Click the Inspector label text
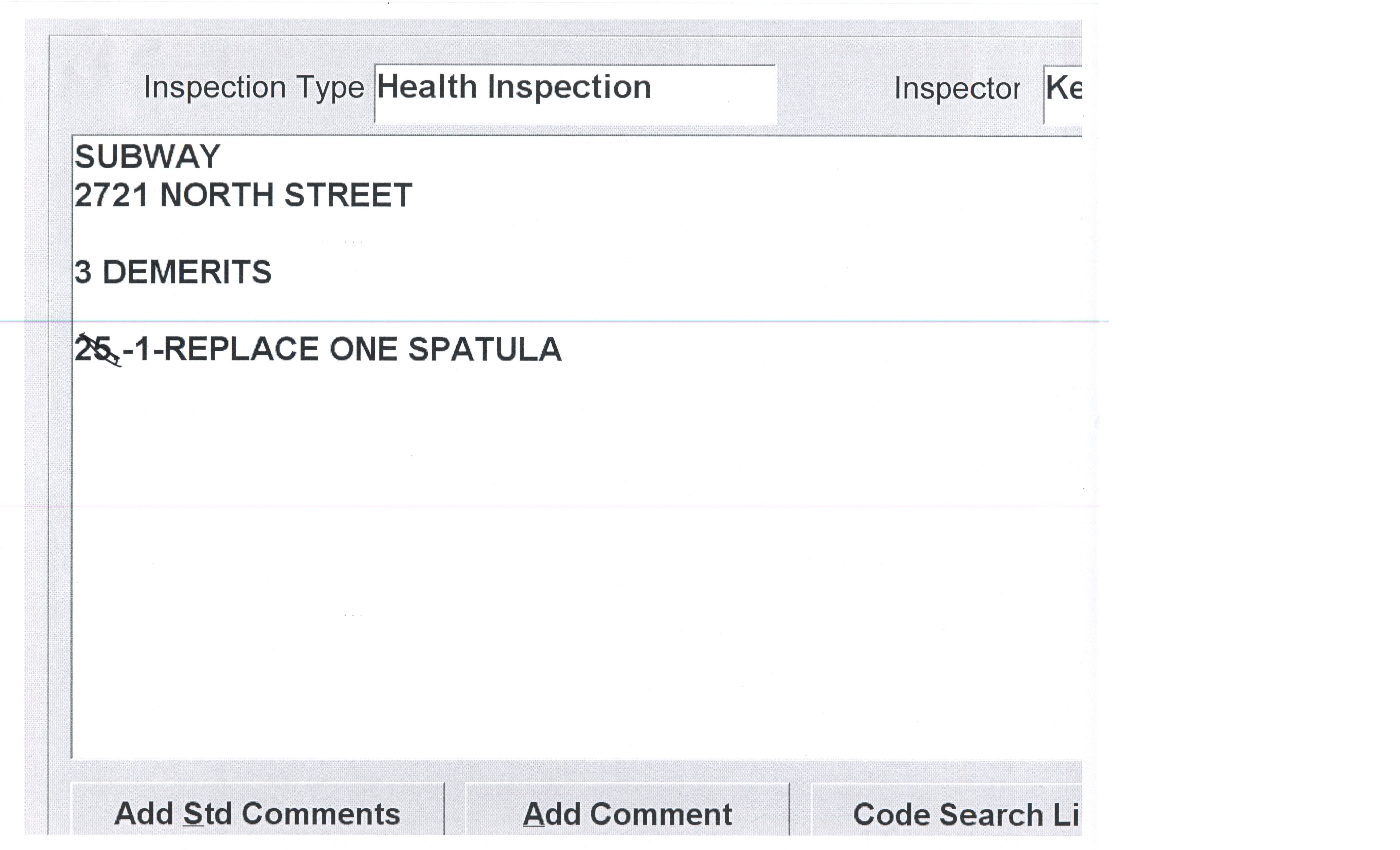1400x850 pixels. (x=956, y=89)
